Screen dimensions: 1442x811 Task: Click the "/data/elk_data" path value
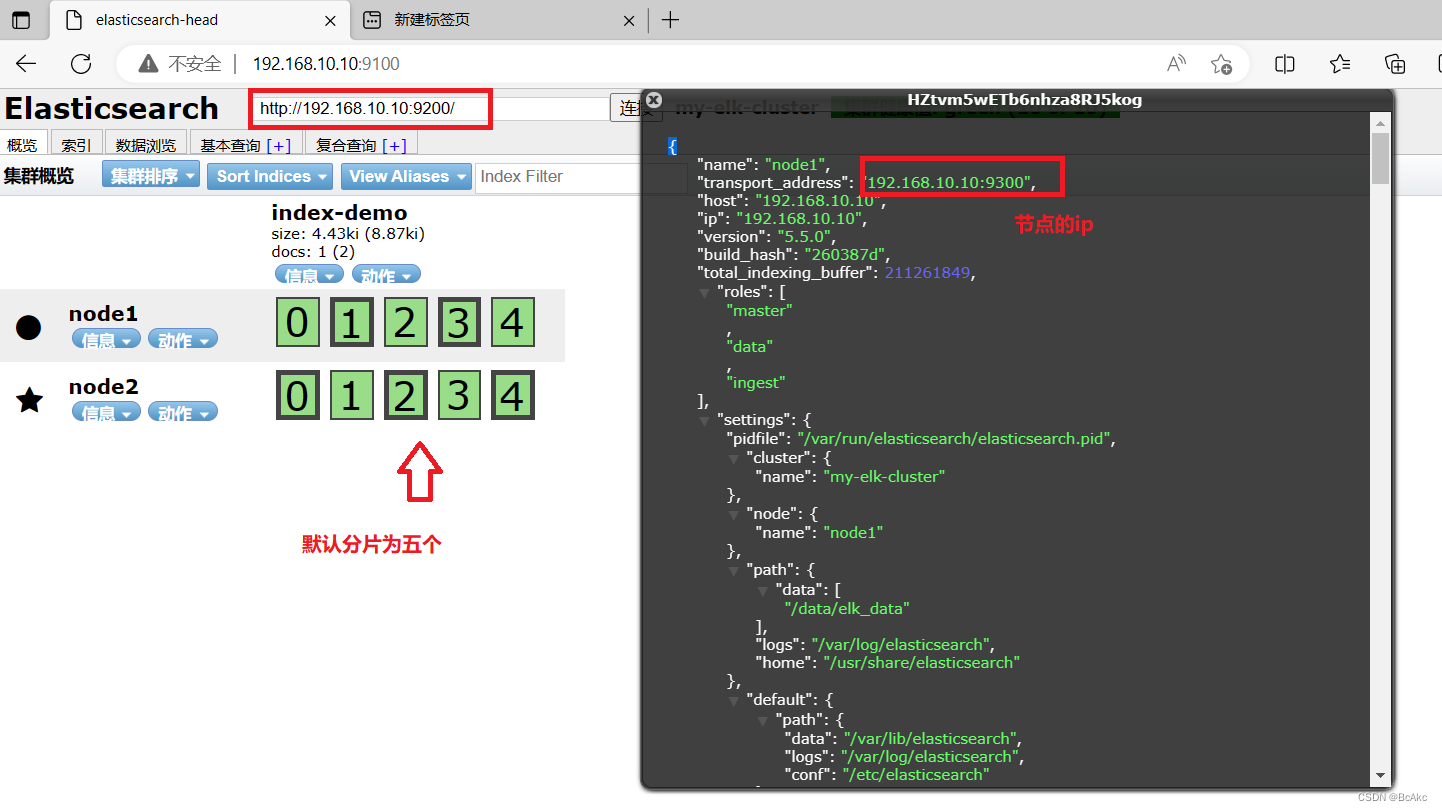pyautogui.click(x=846, y=608)
